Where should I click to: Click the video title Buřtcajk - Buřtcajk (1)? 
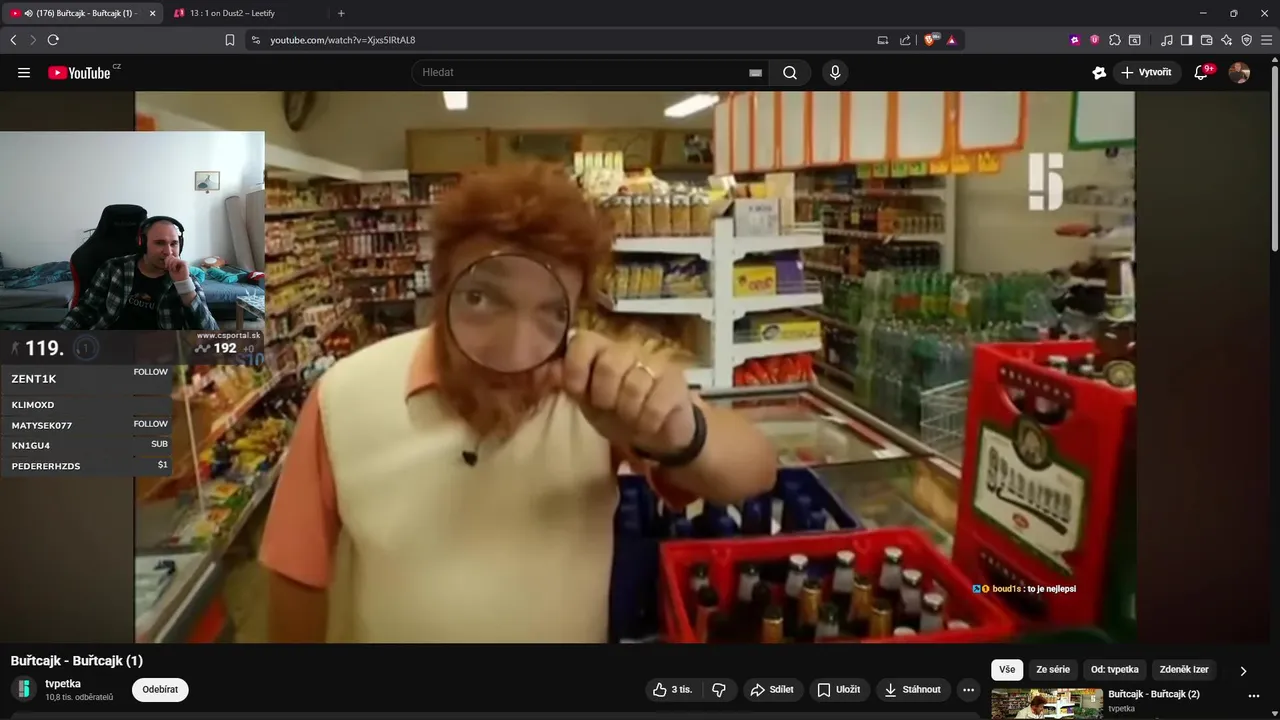(x=77, y=661)
